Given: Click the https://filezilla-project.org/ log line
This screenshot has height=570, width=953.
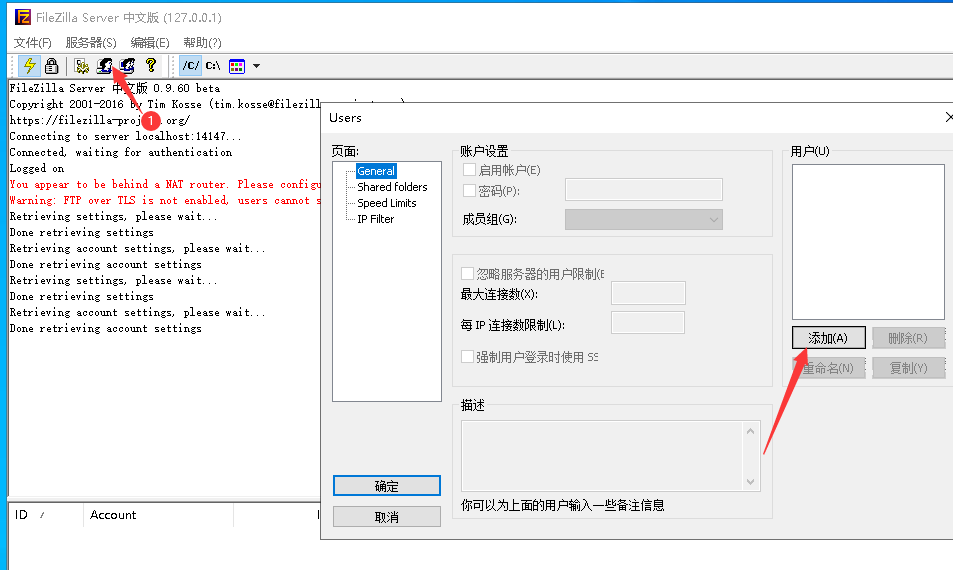Looking at the screenshot, I should click(100, 120).
